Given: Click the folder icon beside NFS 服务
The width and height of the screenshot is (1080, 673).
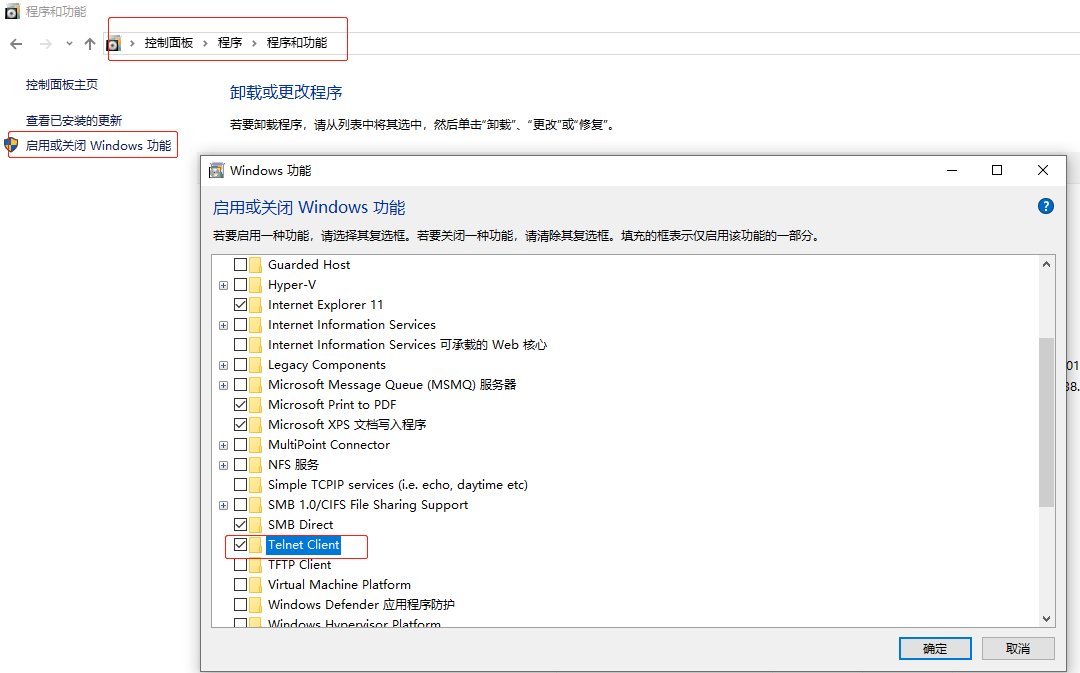Looking at the screenshot, I should click(256, 464).
